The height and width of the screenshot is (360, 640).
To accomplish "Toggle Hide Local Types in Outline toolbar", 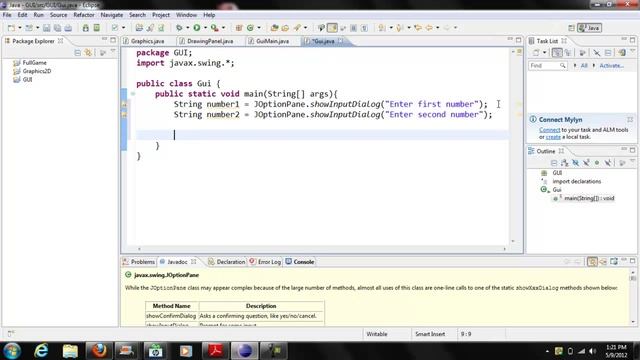I will coord(608,163).
